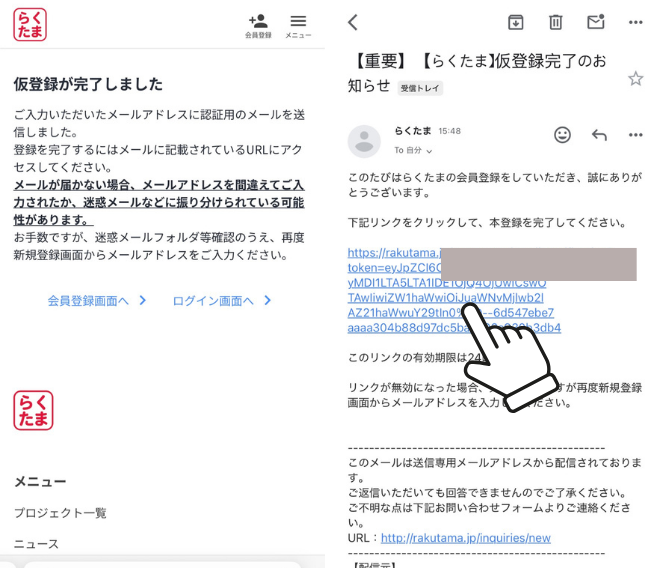This screenshot has height=569, width=660.
Task: Open the ログイン画面へ link
Action: [x=222, y=300]
